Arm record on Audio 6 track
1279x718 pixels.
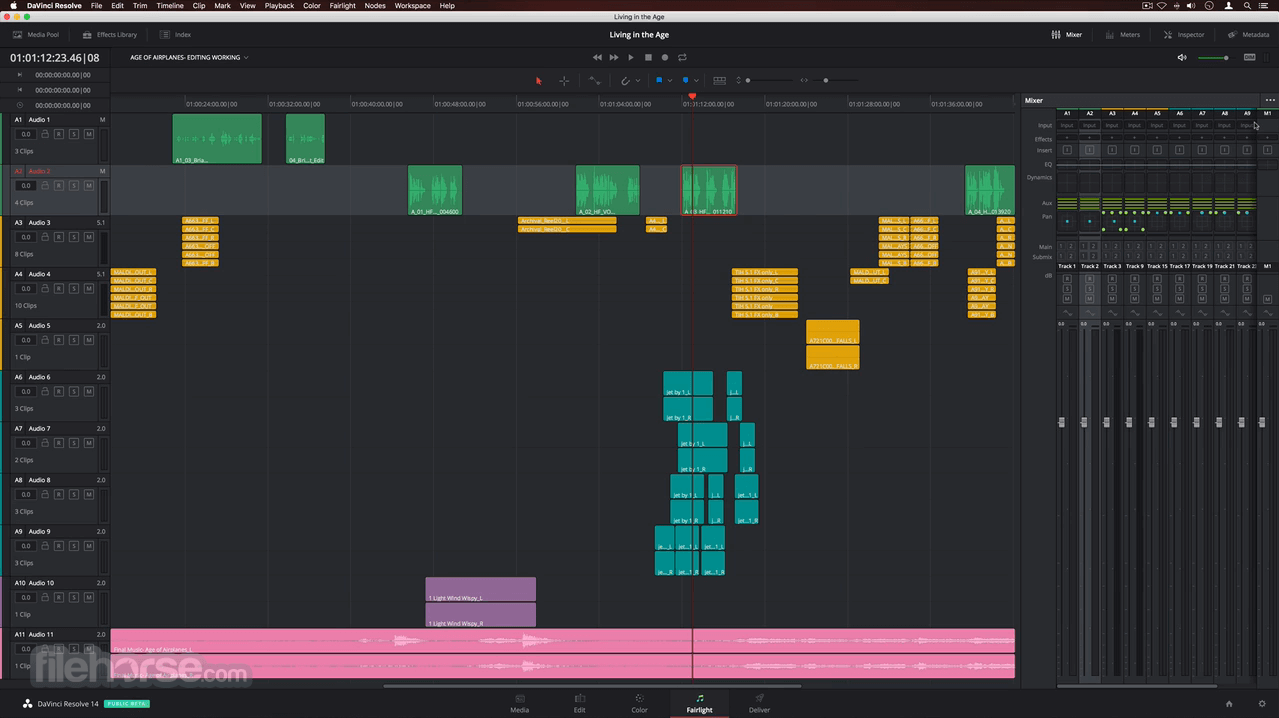[59, 392]
